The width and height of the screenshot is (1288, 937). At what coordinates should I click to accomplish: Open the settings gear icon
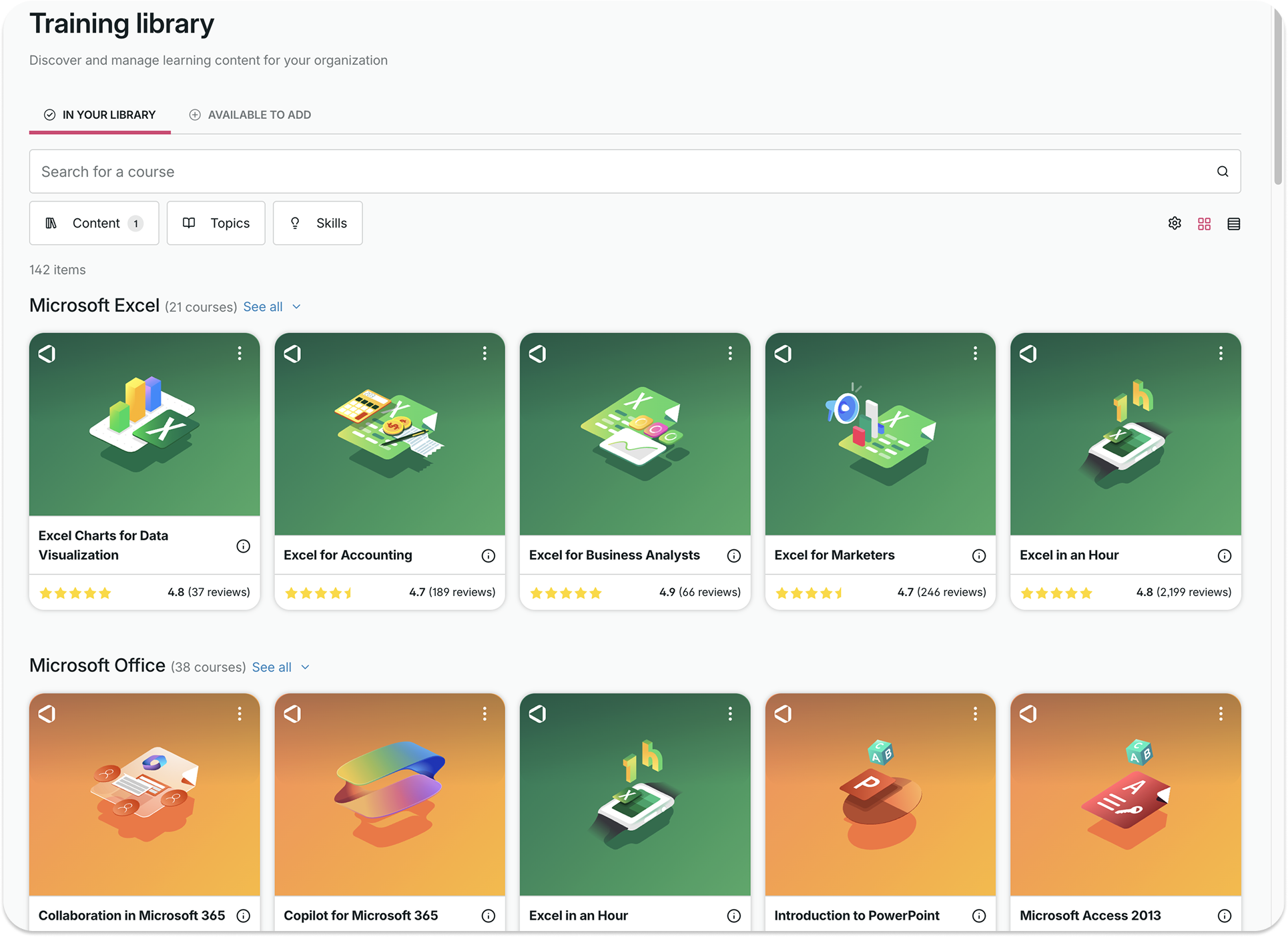1175,223
